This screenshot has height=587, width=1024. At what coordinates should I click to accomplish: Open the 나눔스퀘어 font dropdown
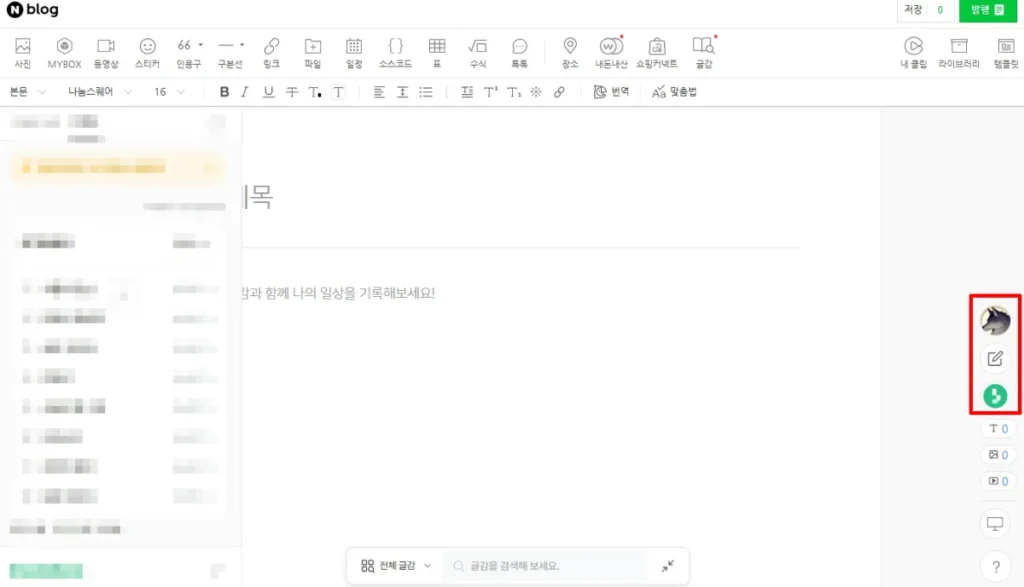[x=99, y=92]
